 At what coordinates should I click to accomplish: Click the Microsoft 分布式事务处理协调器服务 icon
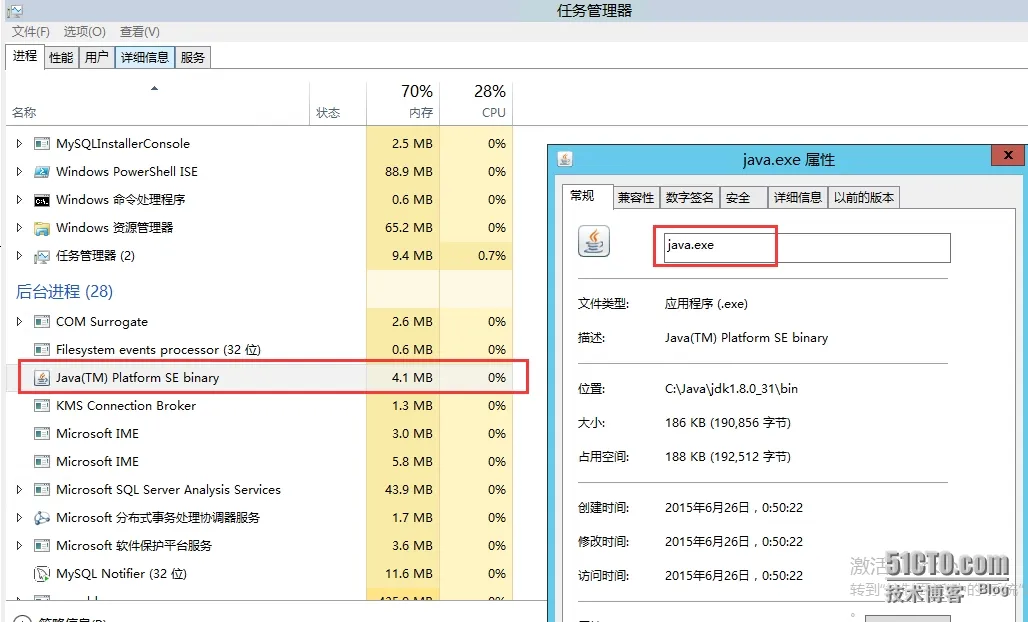pos(42,518)
